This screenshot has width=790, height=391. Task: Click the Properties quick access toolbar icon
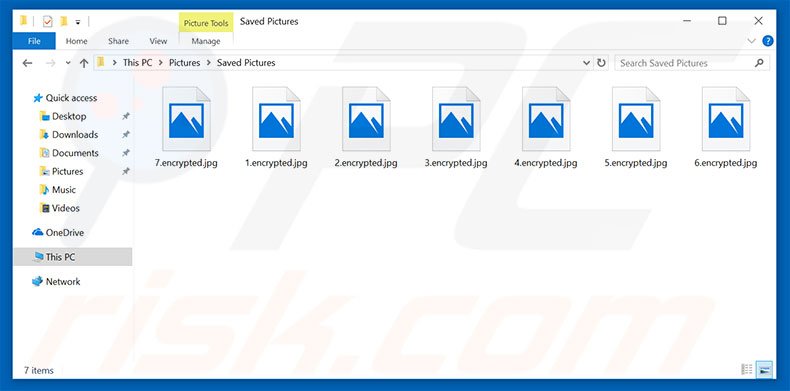(48, 21)
